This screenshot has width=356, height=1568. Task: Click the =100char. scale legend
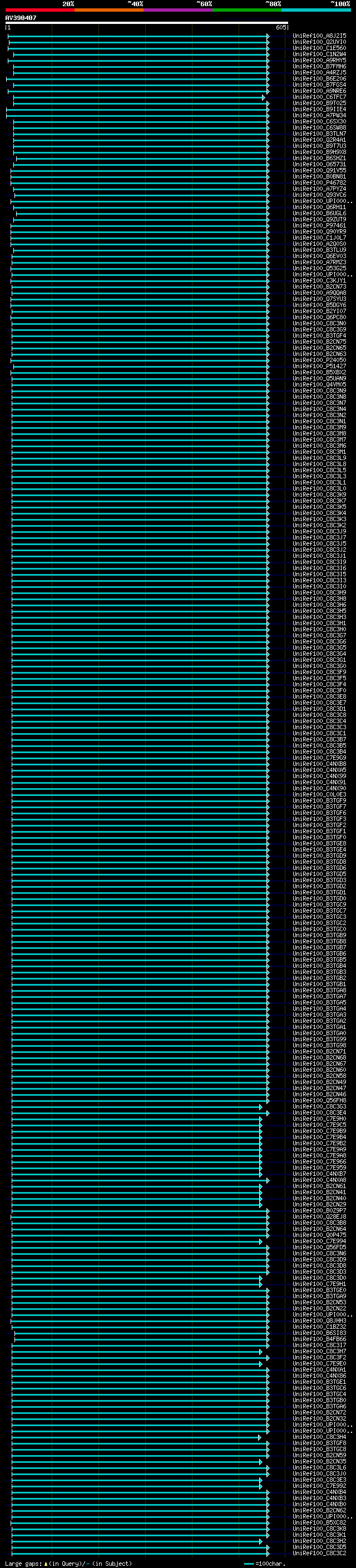pyautogui.click(x=264, y=1564)
